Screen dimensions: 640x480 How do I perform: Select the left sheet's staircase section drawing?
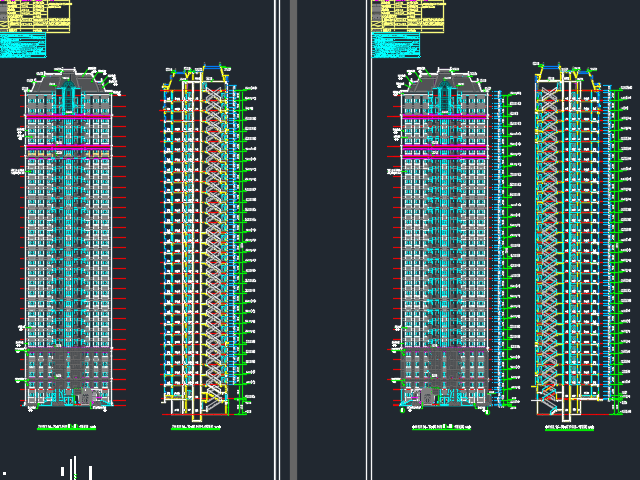206,240
